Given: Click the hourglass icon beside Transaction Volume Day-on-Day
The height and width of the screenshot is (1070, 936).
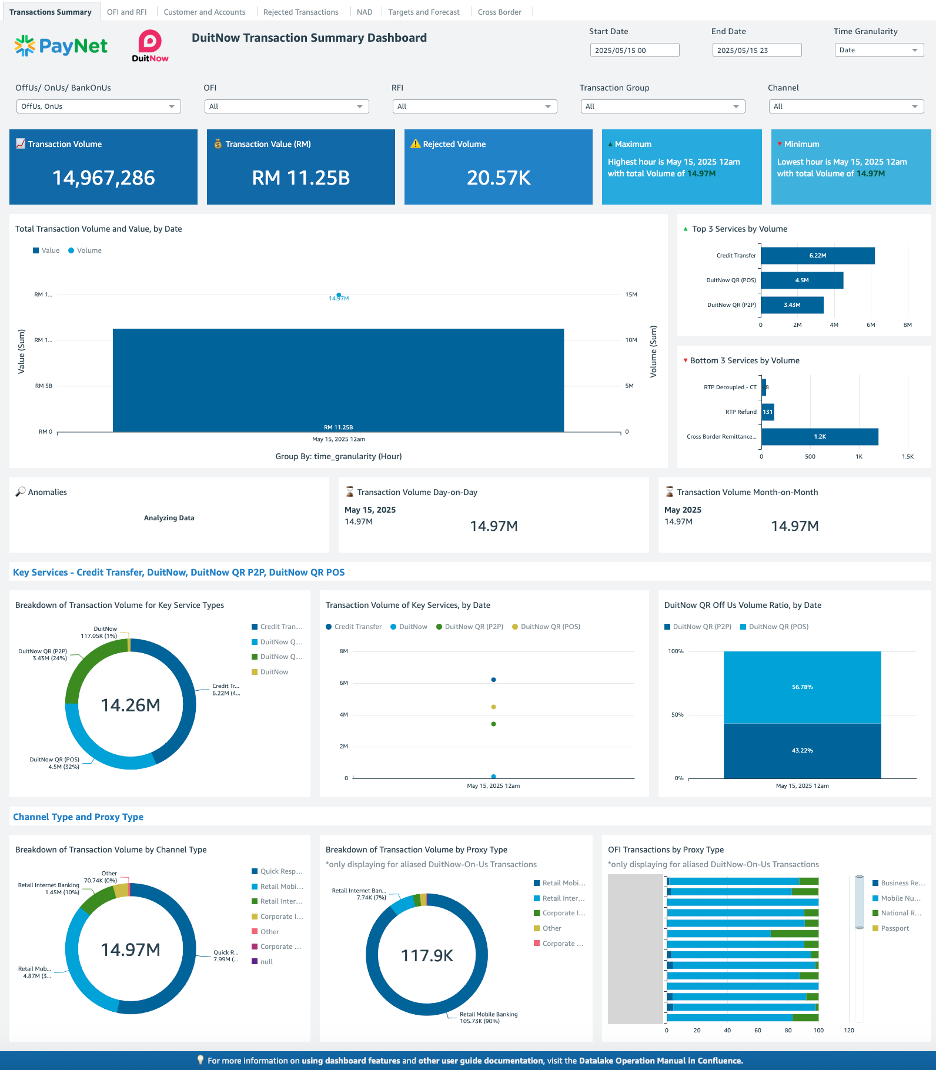Looking at the screenshot, I should [x=350, y=492].
